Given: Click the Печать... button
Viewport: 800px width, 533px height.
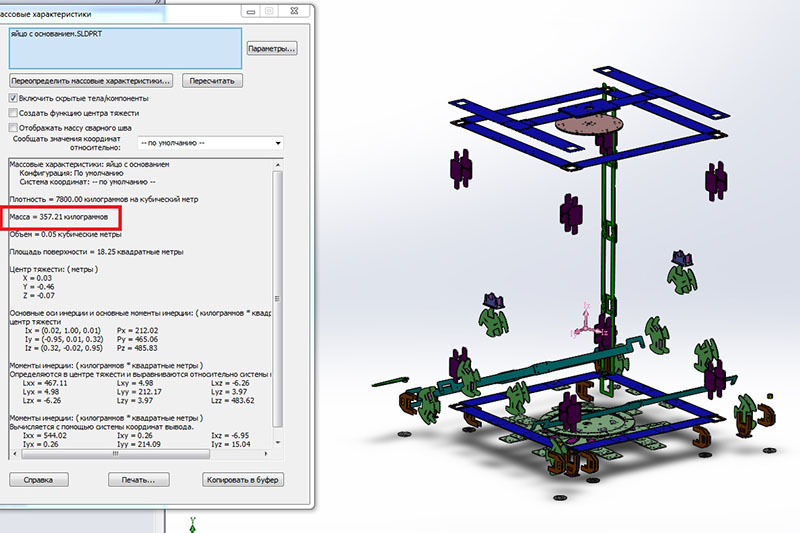Looking at the screenshot, I should [x=139, y=479].
